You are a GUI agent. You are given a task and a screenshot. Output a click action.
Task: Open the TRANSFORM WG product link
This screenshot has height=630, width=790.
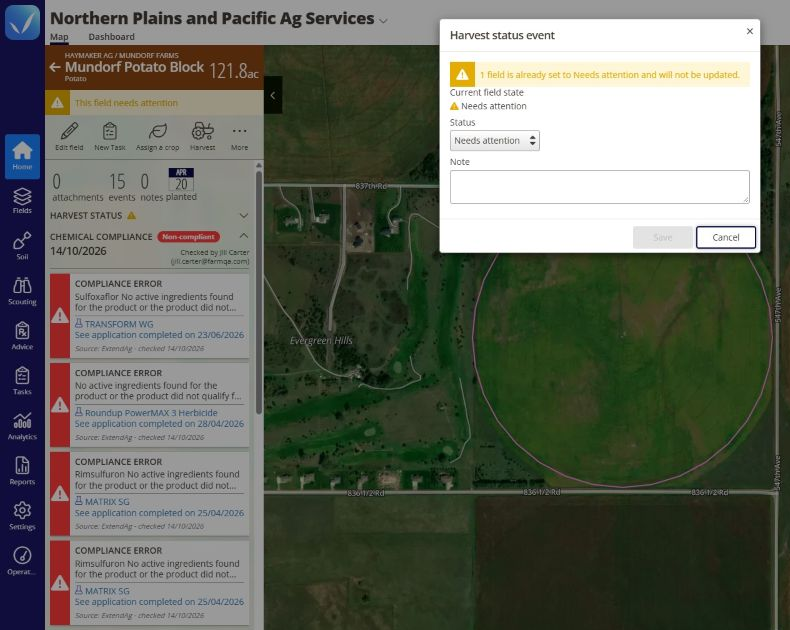(x=119, y=324)
